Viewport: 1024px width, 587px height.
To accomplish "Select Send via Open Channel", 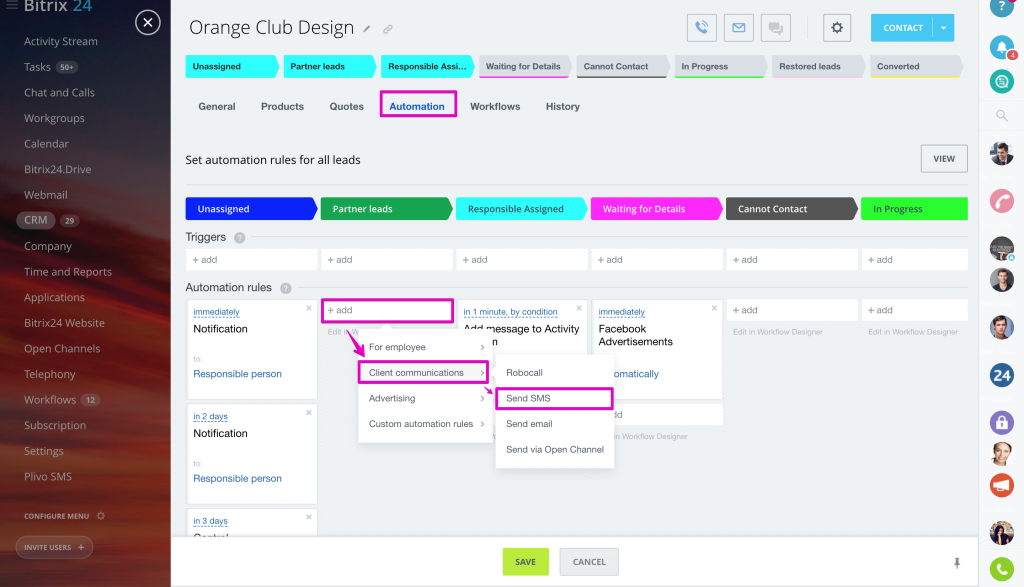I will 554,449.
